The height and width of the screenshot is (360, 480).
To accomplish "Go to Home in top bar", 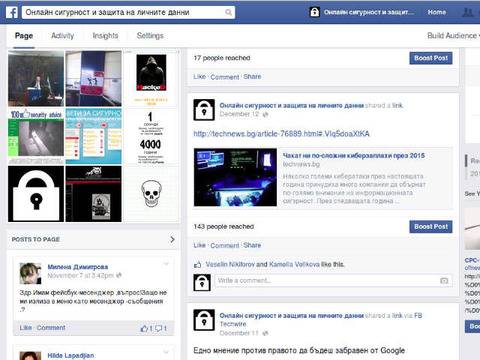I will click(x=437, y=12).
